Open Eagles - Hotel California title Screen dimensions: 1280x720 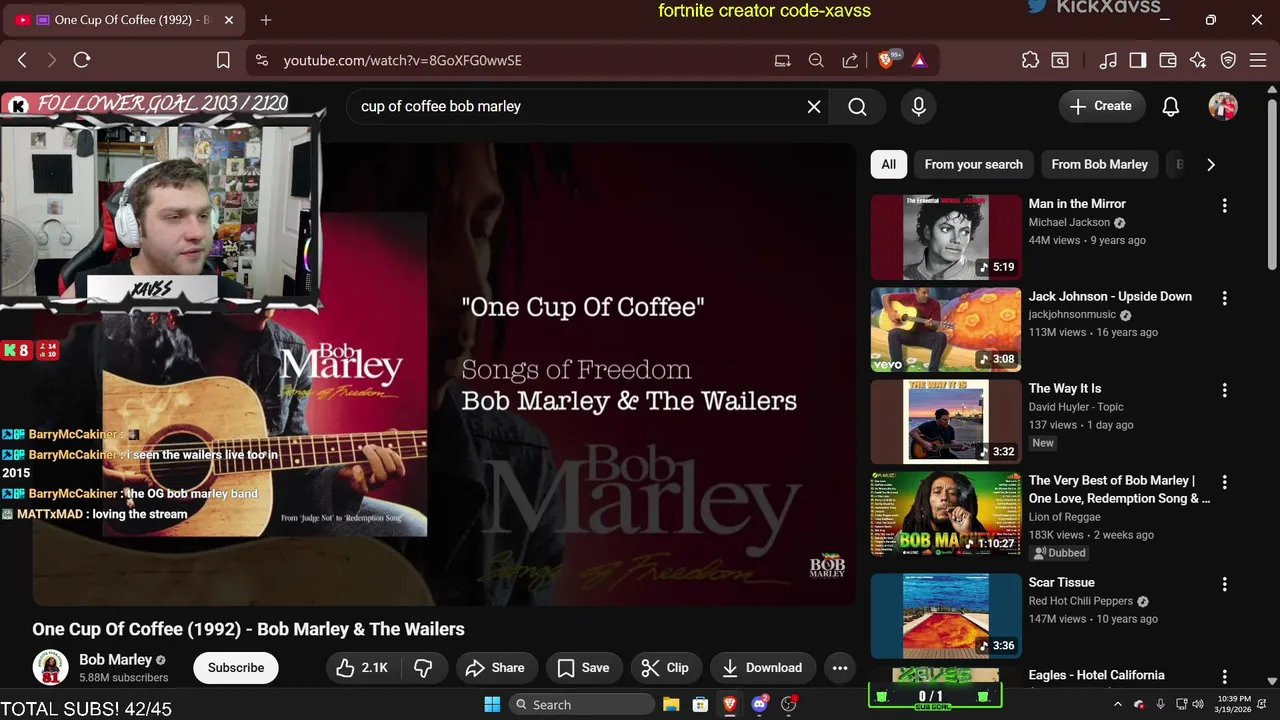pos(1096,675)
